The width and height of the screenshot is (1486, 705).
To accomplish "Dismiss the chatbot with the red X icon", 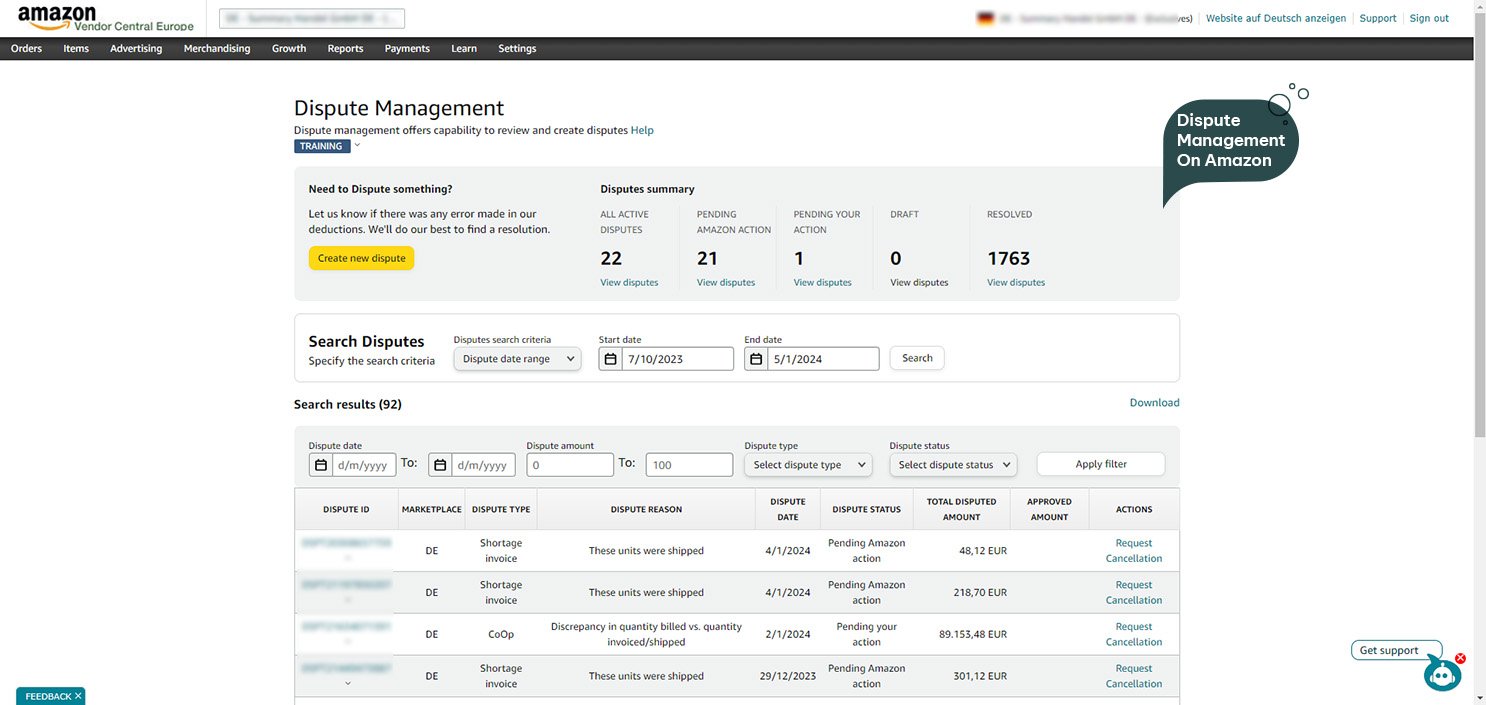I will 1460,658.
